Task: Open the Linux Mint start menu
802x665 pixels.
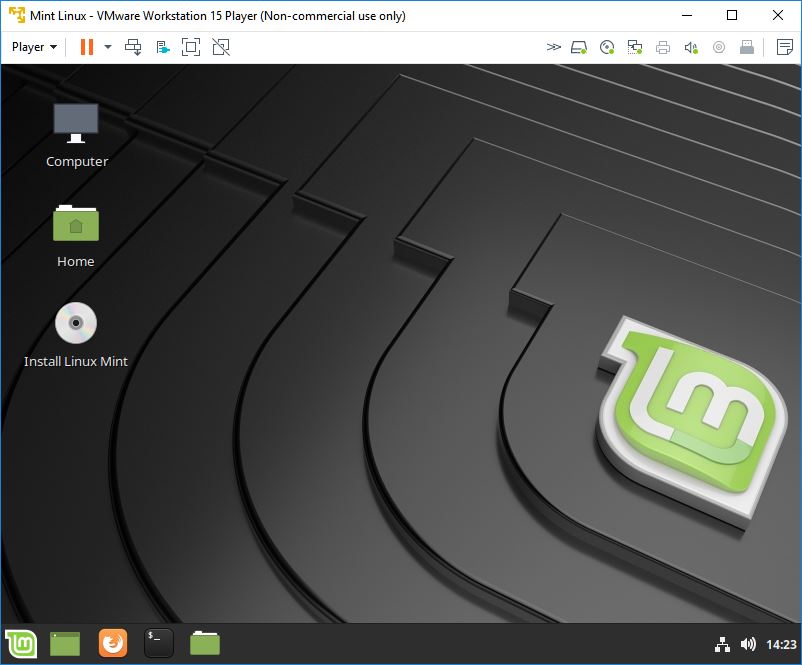Action: (x=21, y=643)
